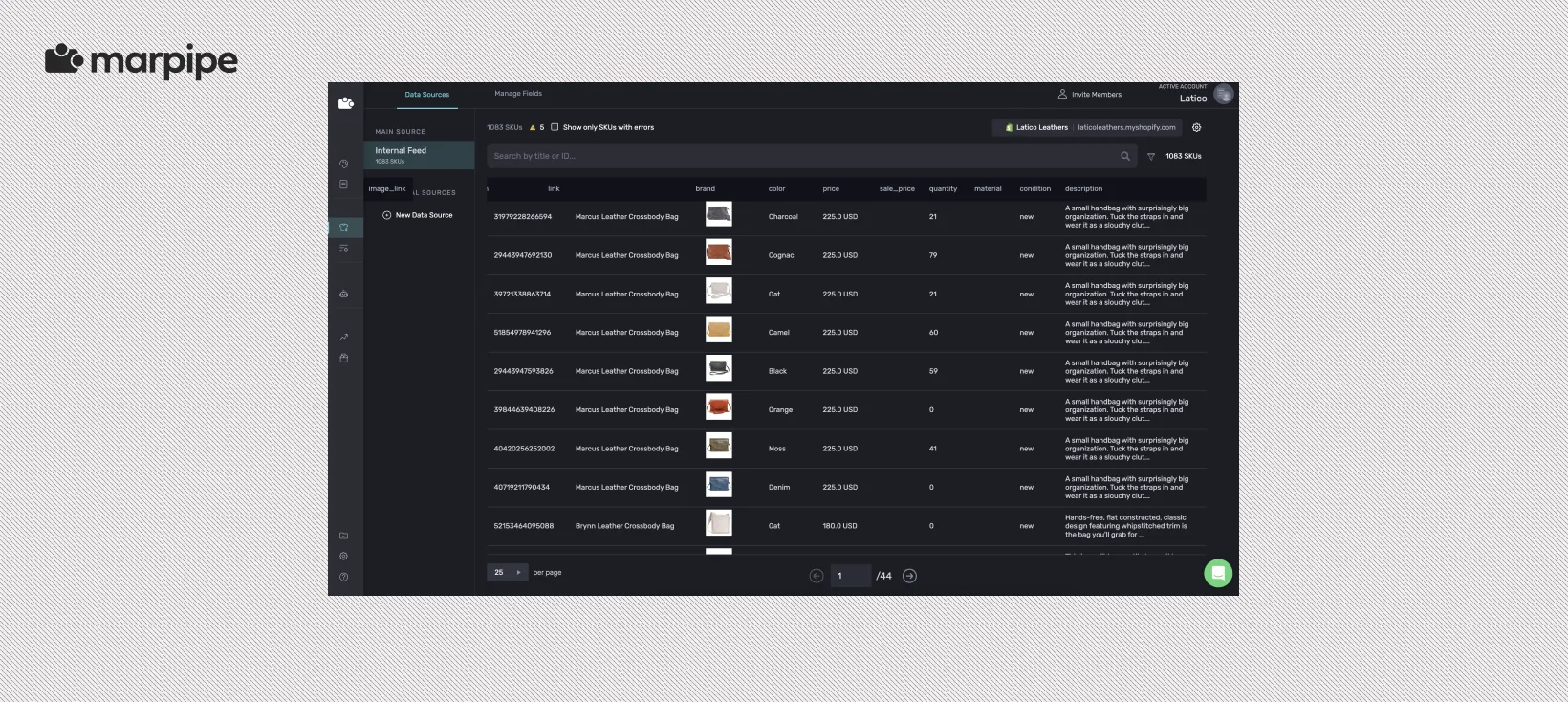
Task: Open the folder icon near sidebar bottom
Action: coord(344,536)
